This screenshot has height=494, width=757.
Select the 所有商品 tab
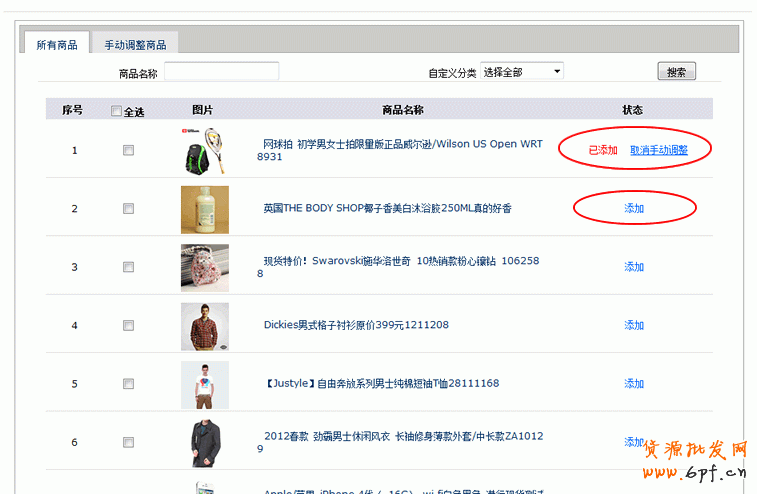(x=57, y=45)
